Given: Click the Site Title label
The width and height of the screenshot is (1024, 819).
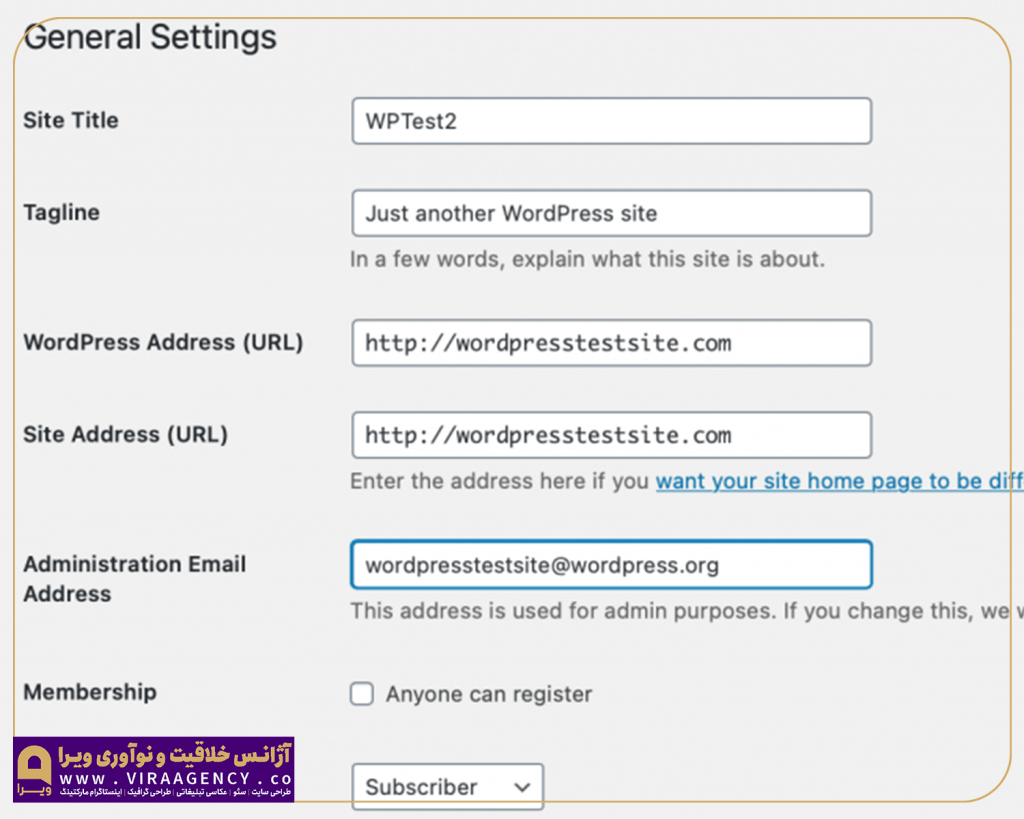Looking at the screenshot, I should coord(71,120).
